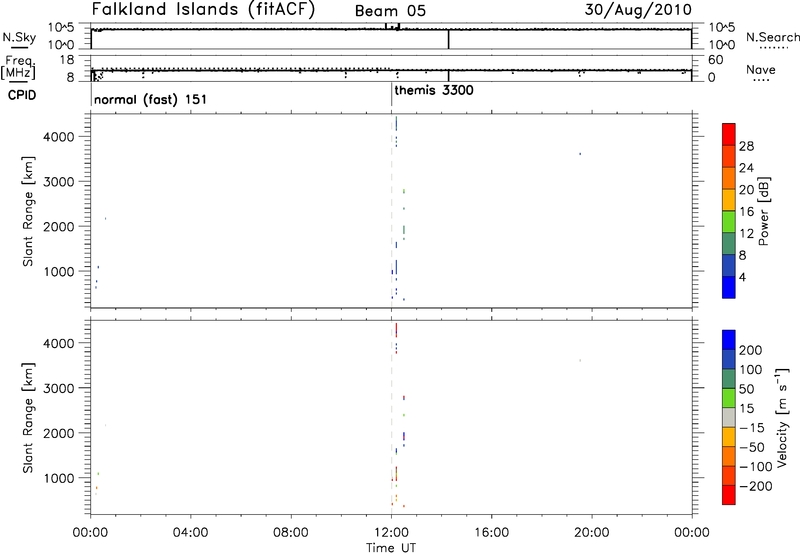This screenshot has height=554, width=800.
Task: Click the red bottom segment of the Velocity colorbar
Action: tap(729, 495)
